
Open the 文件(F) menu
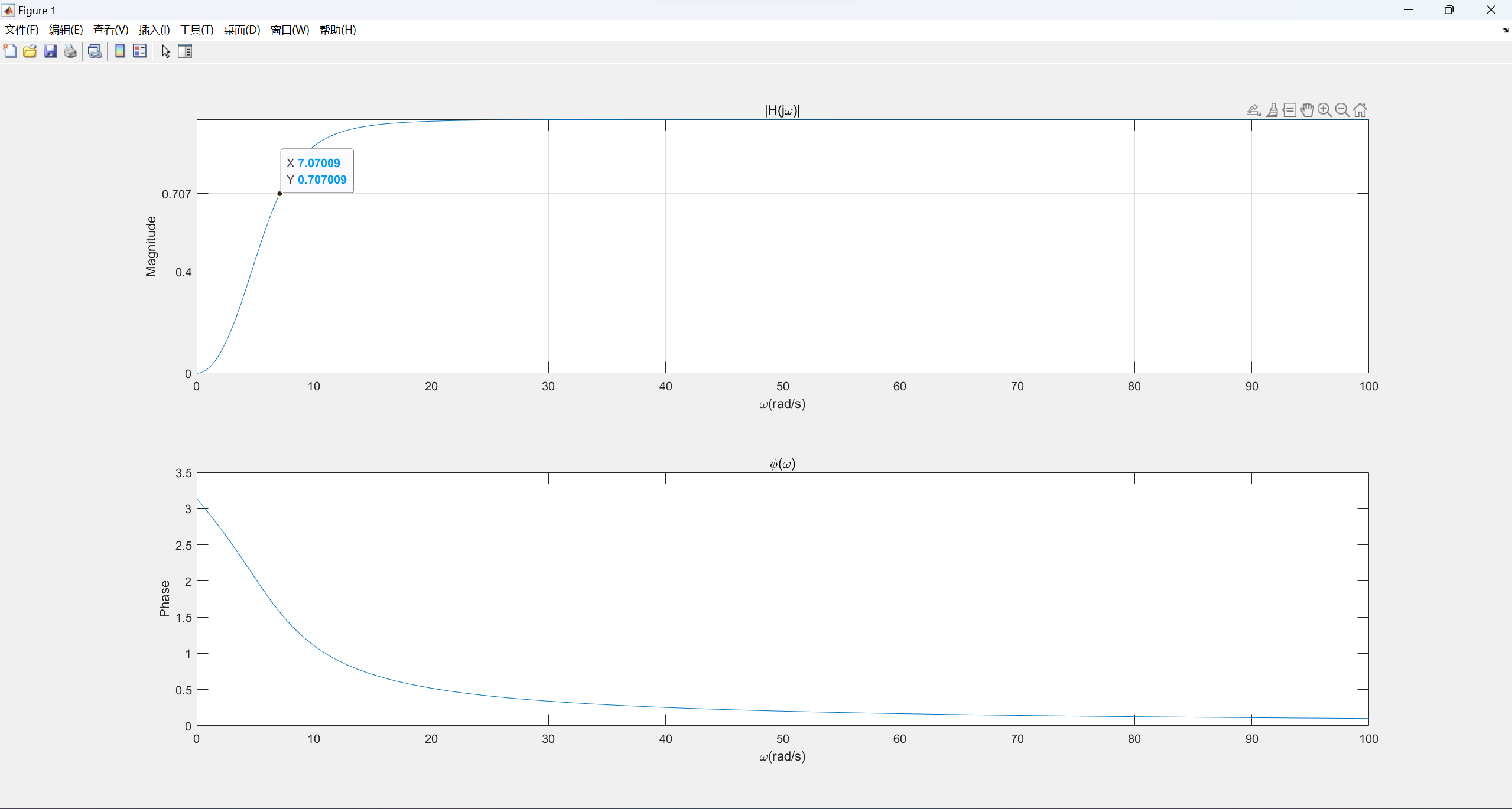click(x=22, y=30)
